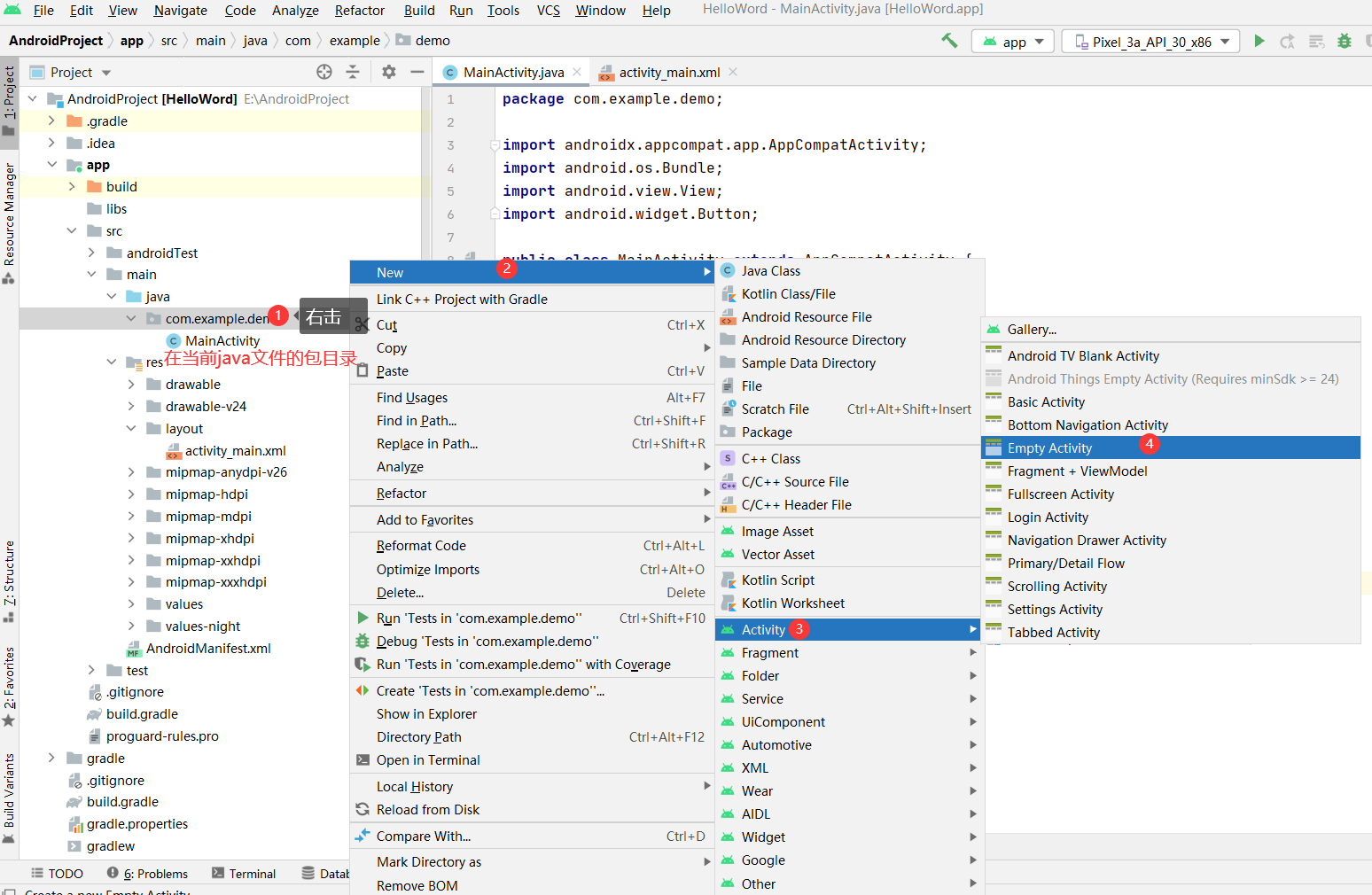Open the app run configuration dropdown
Viewport: 1372px width, 895px height.
tap(1012, 42)
